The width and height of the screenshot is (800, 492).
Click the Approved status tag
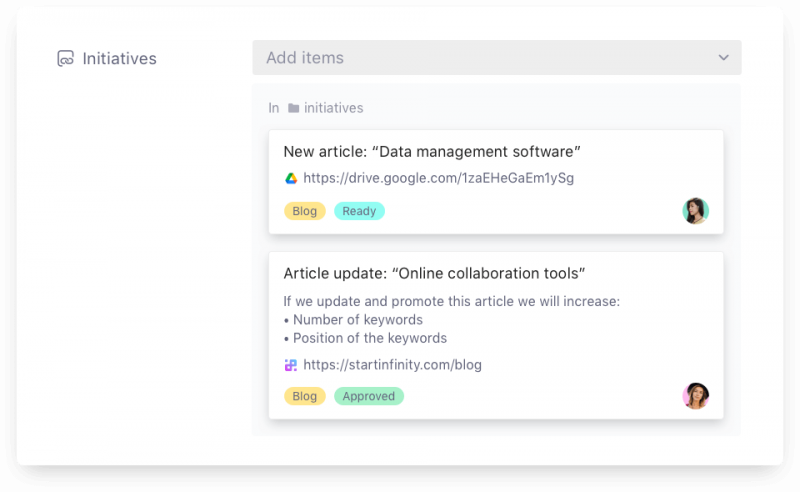tap(368, 396)
